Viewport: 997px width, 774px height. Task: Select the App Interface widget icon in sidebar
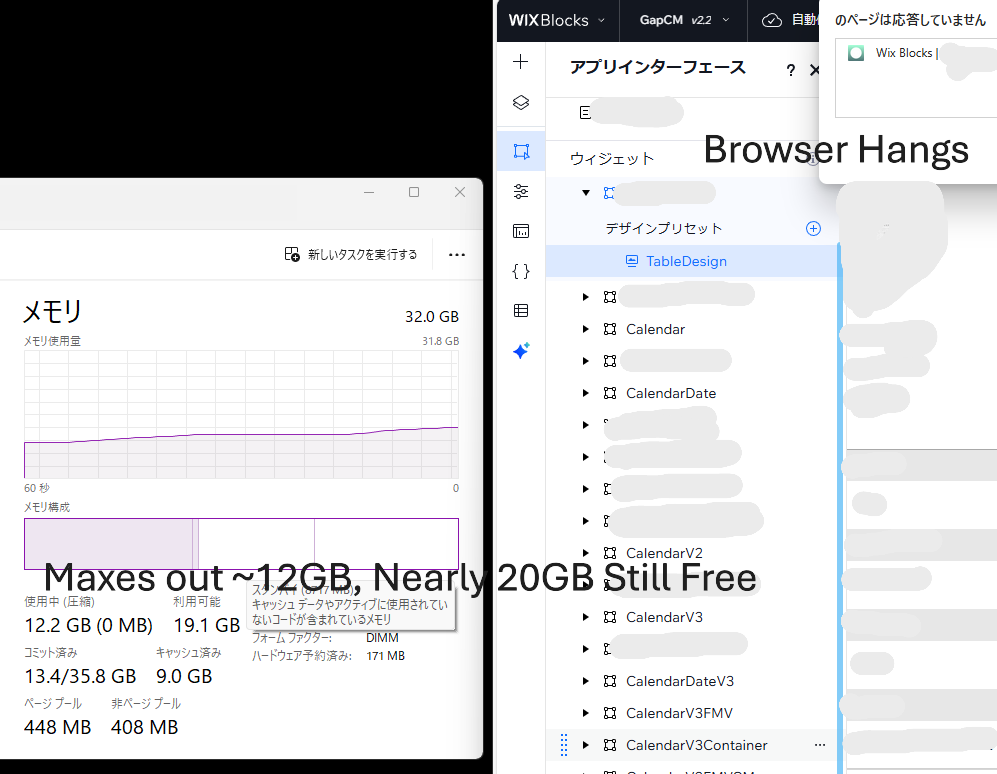pyautogui.click(x=521, y=151)
